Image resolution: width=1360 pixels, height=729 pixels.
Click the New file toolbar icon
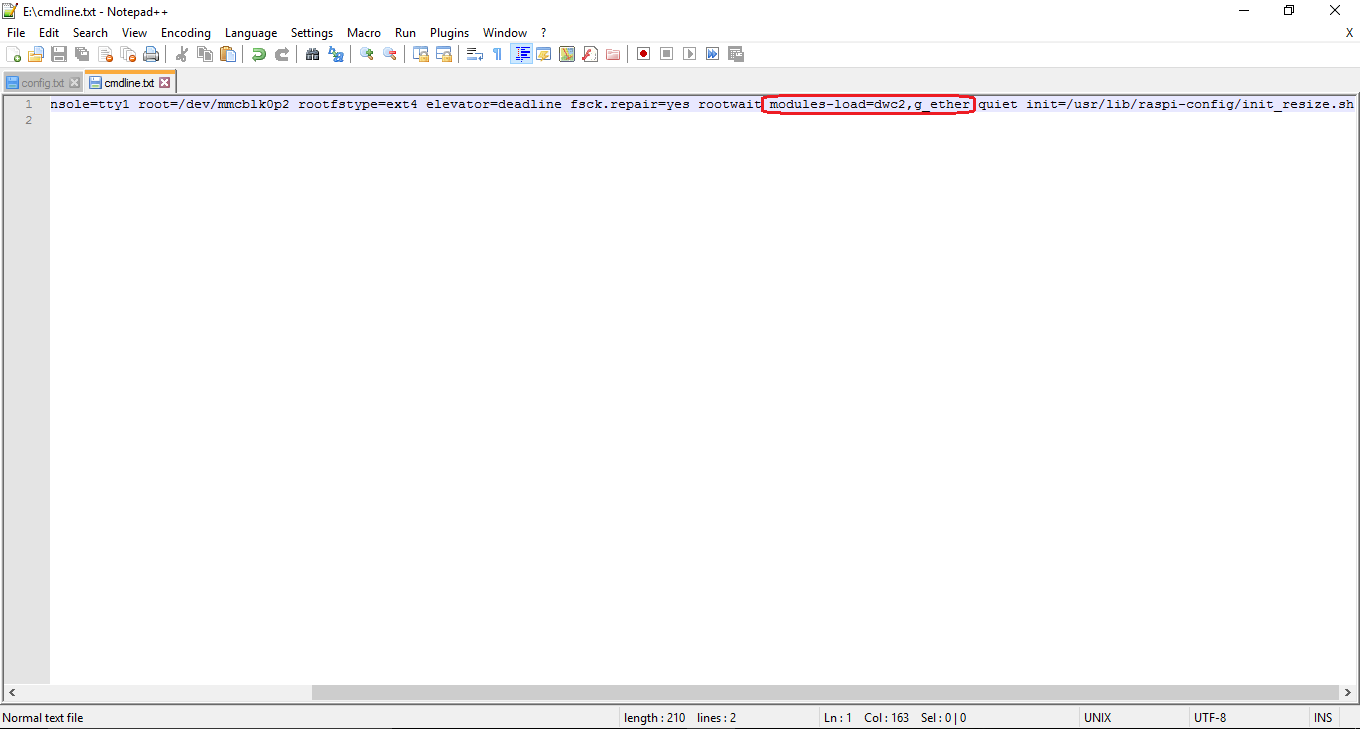coord(13,54)
